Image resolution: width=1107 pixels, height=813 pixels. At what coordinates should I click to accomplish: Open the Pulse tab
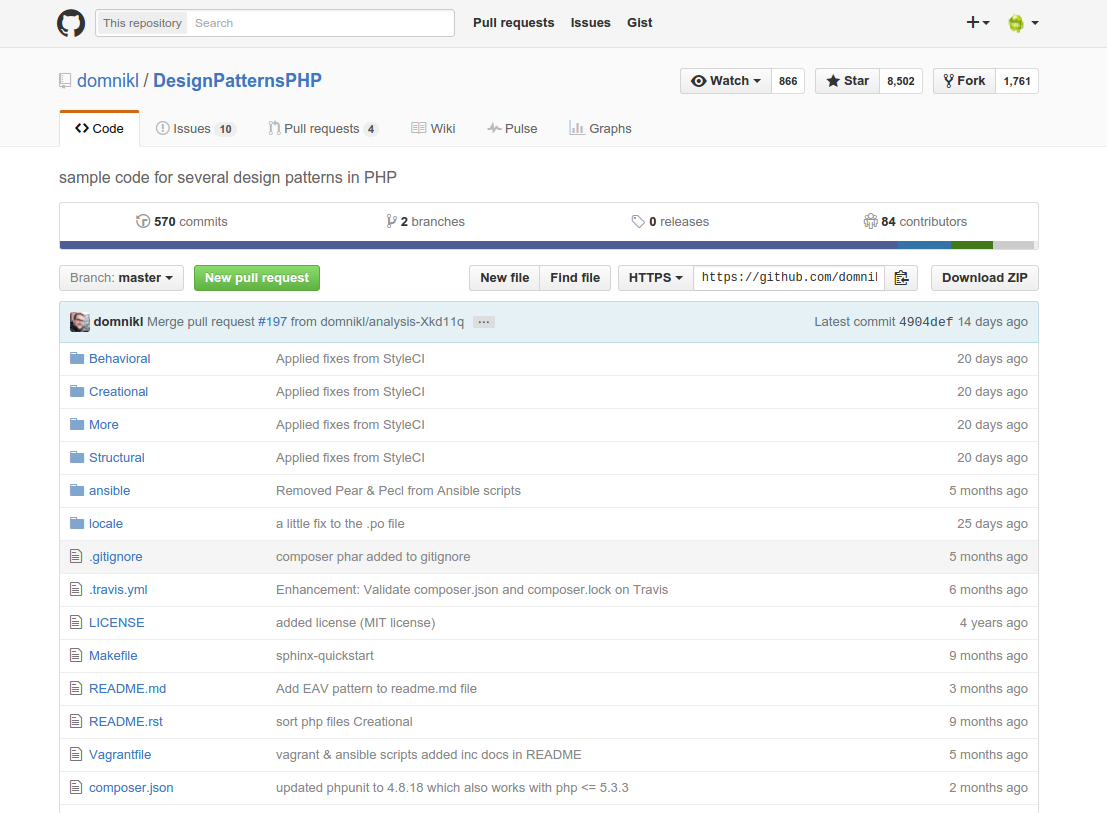click(x=512, y=128)
